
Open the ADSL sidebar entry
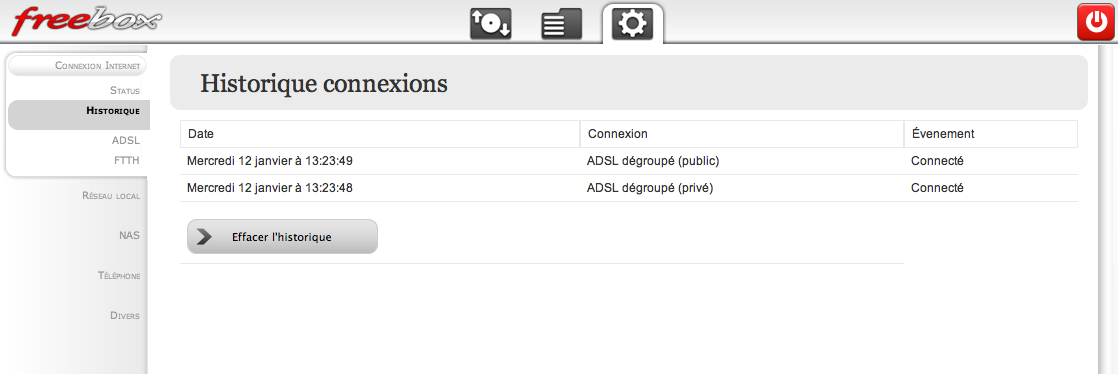click(x=125, y=141)
